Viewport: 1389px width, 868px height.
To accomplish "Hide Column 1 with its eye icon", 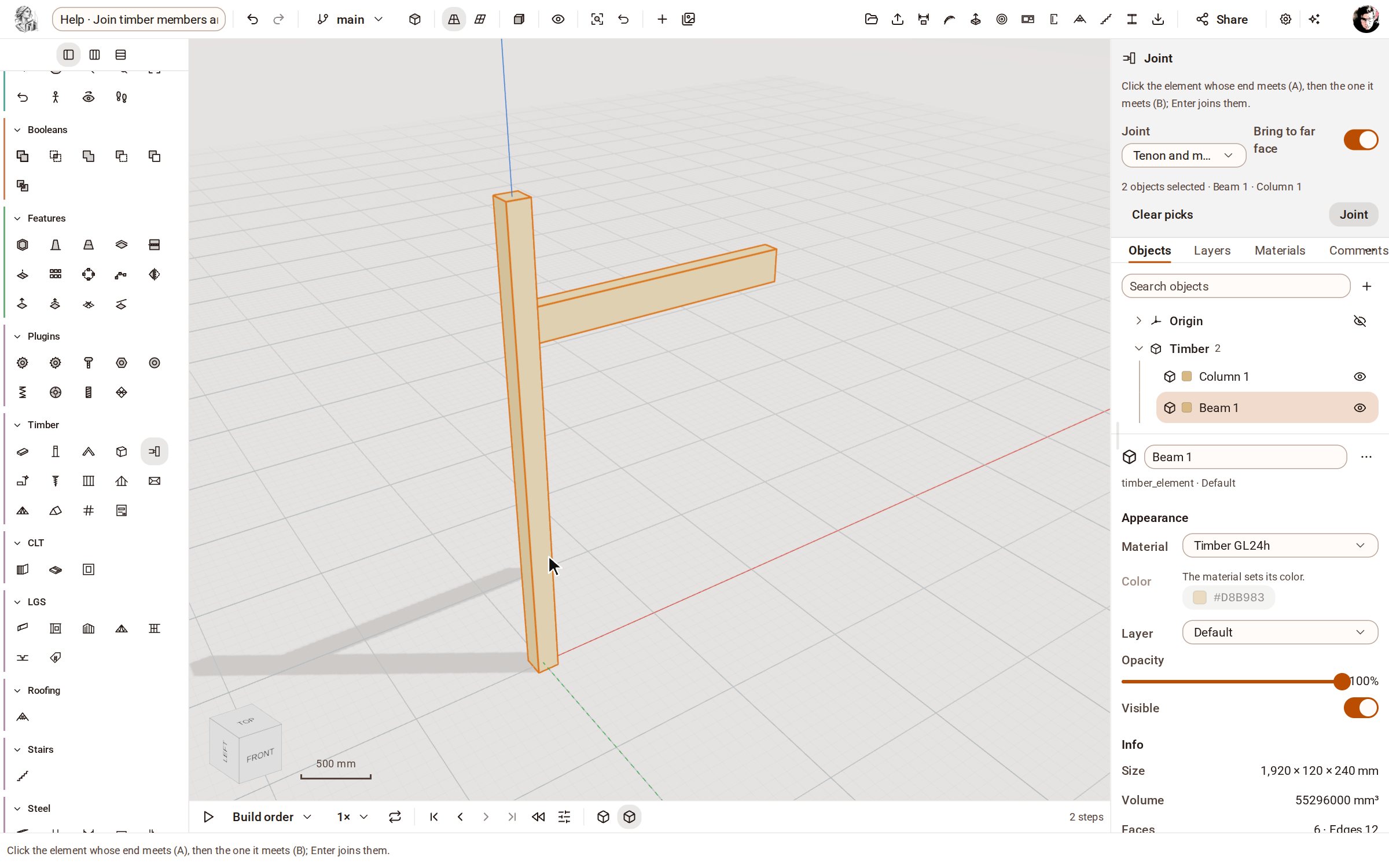I will point(1359,377).
